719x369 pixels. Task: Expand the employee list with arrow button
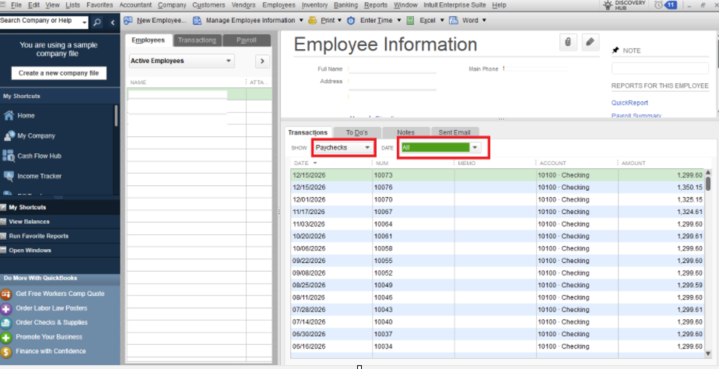point(262,61)
